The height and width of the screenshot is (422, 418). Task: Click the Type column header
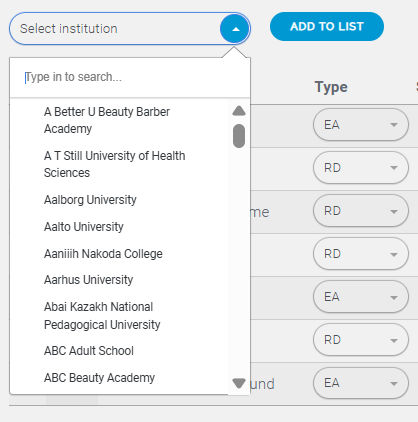(331, 87)
